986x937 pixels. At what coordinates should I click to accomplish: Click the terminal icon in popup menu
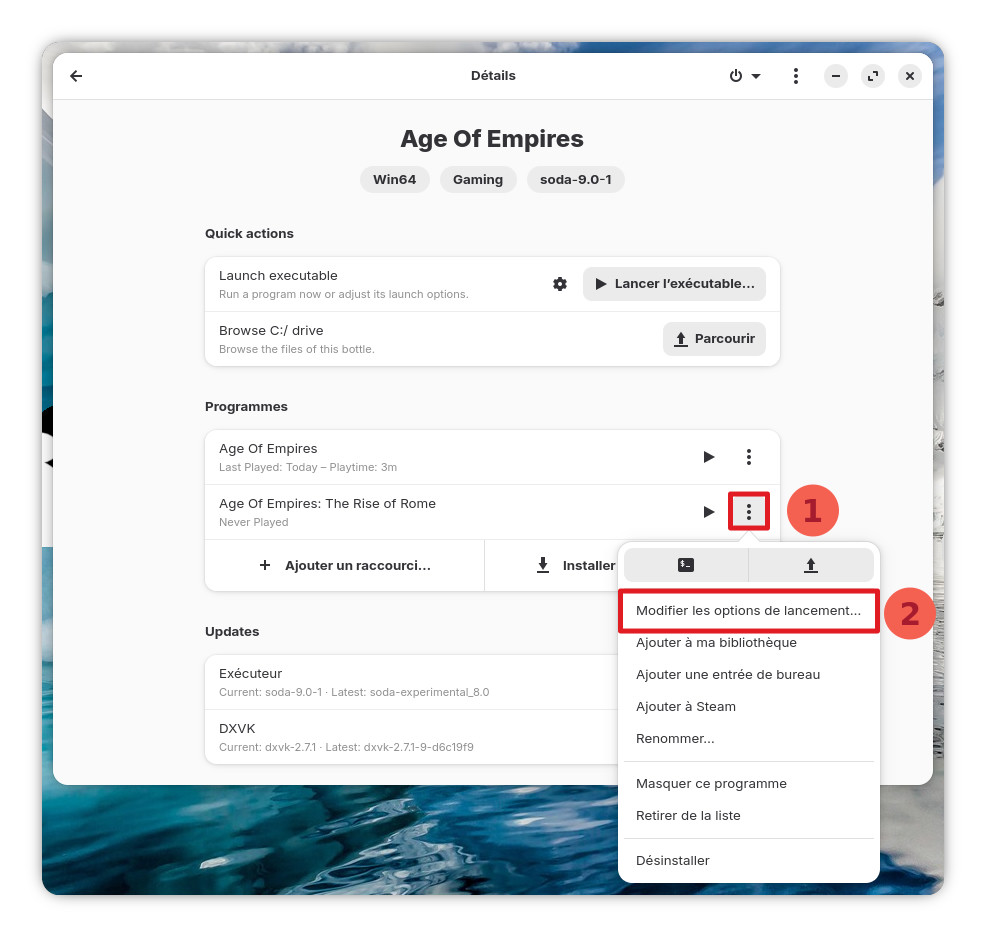coord(686,565)
